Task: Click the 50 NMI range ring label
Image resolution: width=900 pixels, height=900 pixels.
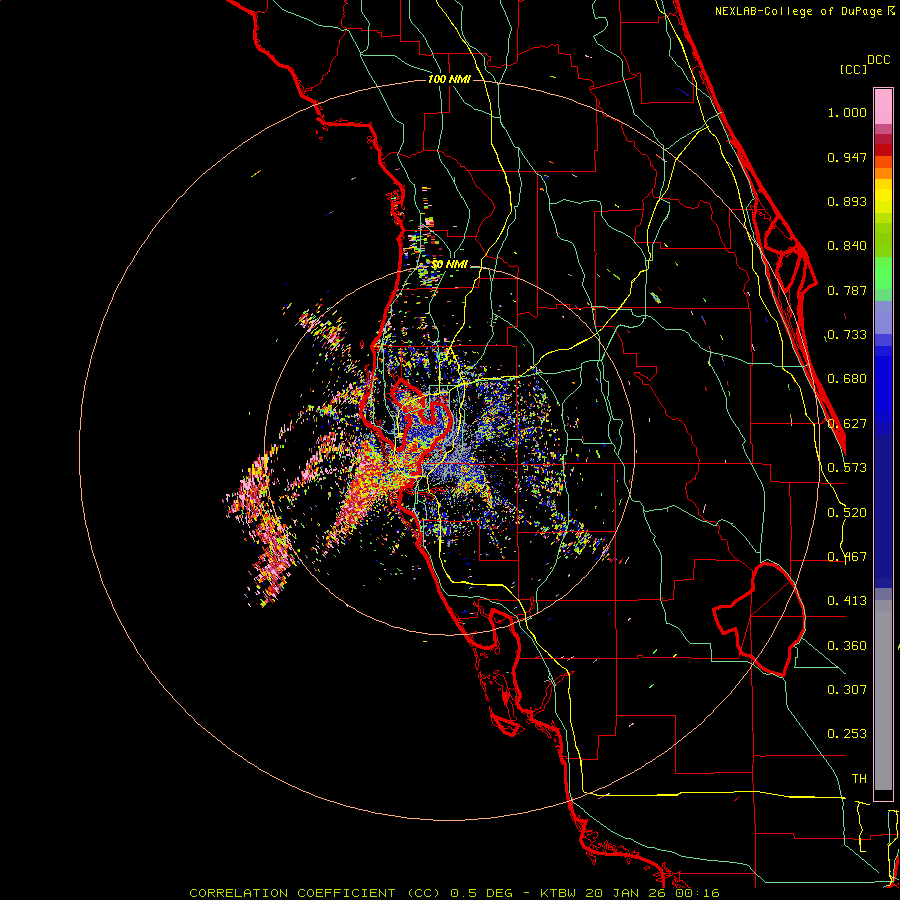Action: pos(449,265)
